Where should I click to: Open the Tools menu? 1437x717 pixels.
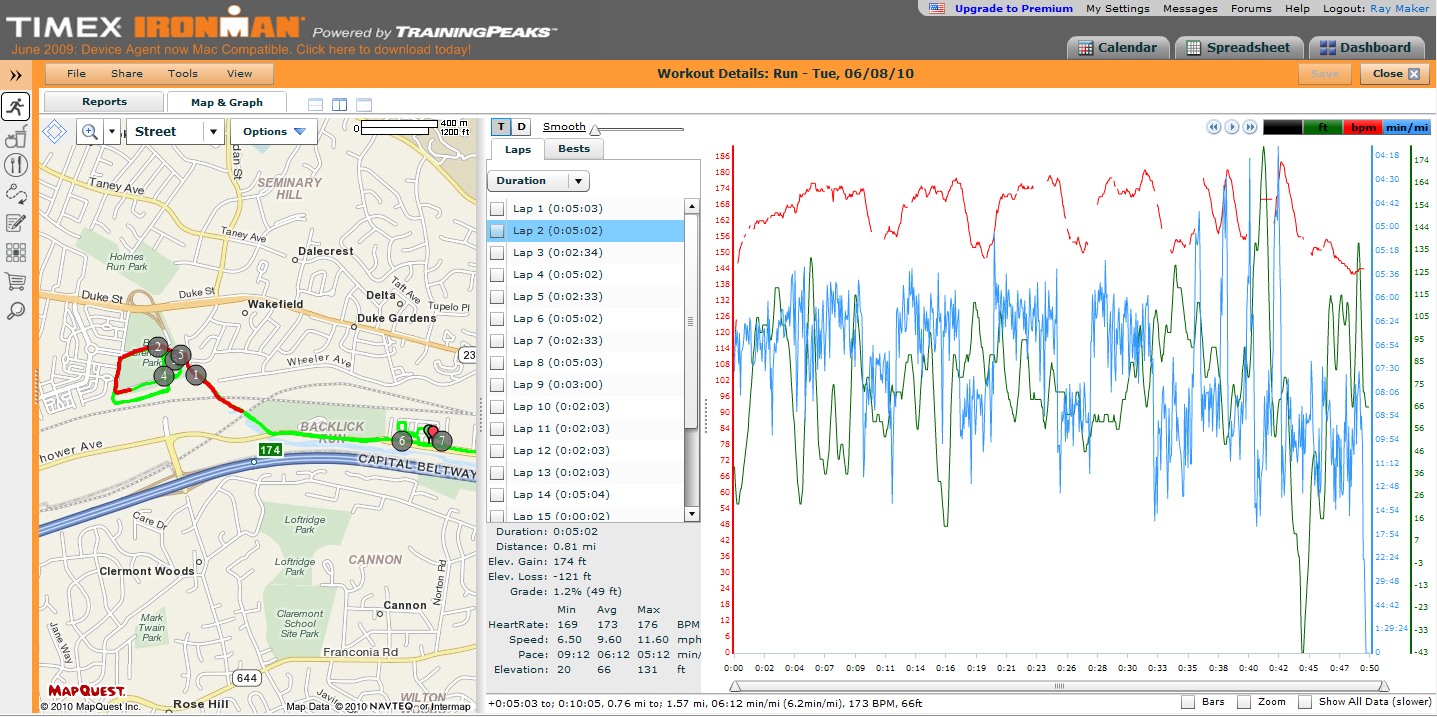(x=183, y=74)
